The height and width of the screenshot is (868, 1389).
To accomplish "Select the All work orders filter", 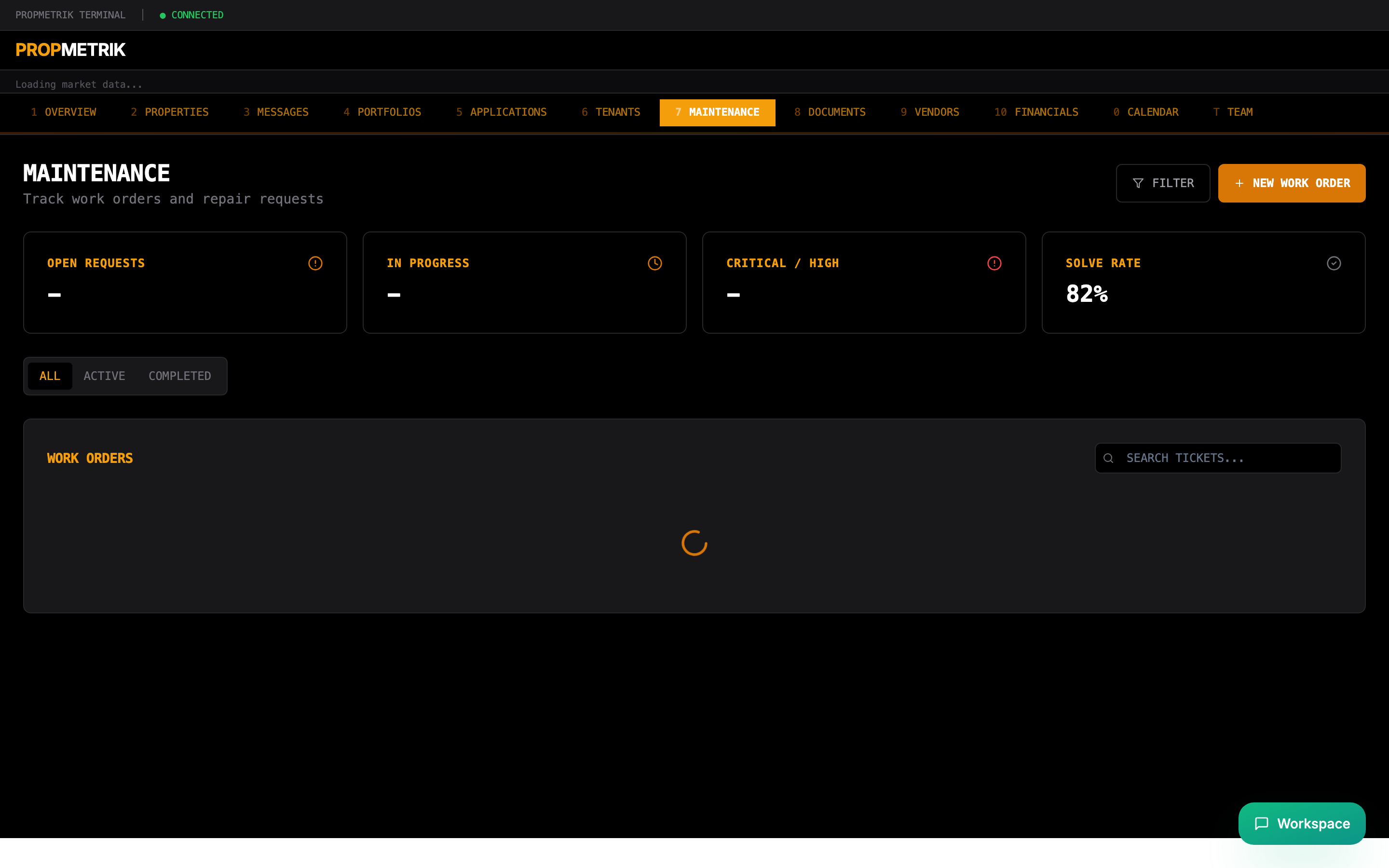I will (x=50, y=376).
